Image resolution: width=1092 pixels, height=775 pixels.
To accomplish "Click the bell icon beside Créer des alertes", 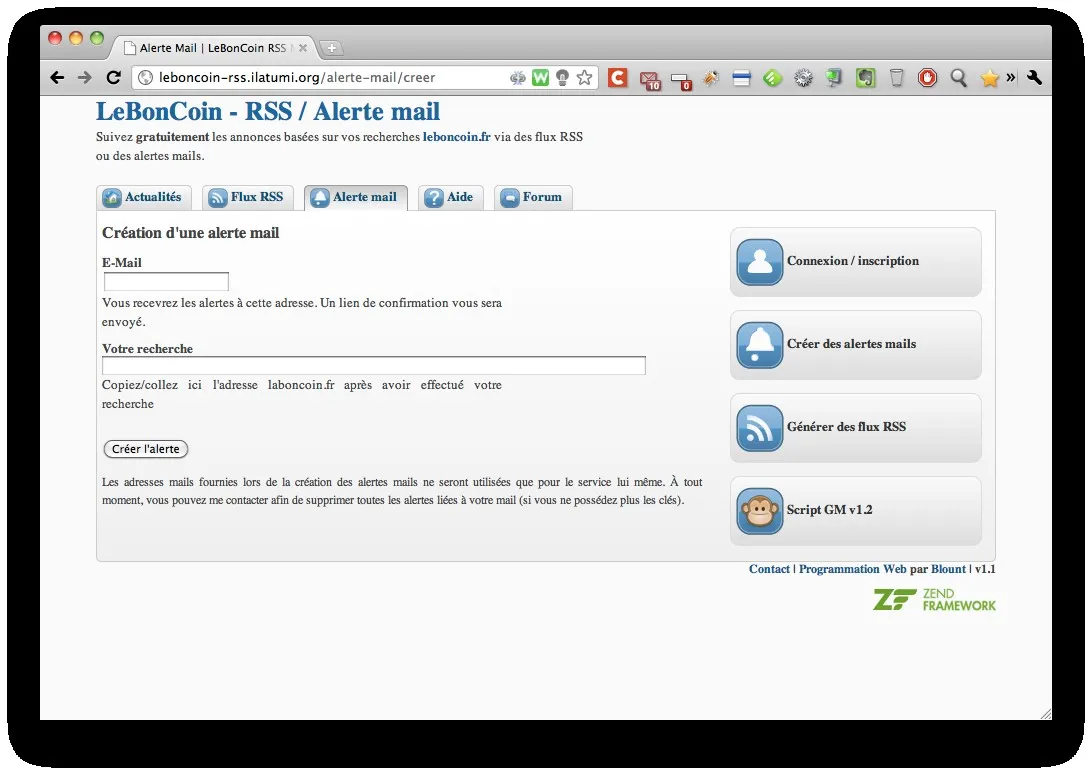I will pos(759,345).
